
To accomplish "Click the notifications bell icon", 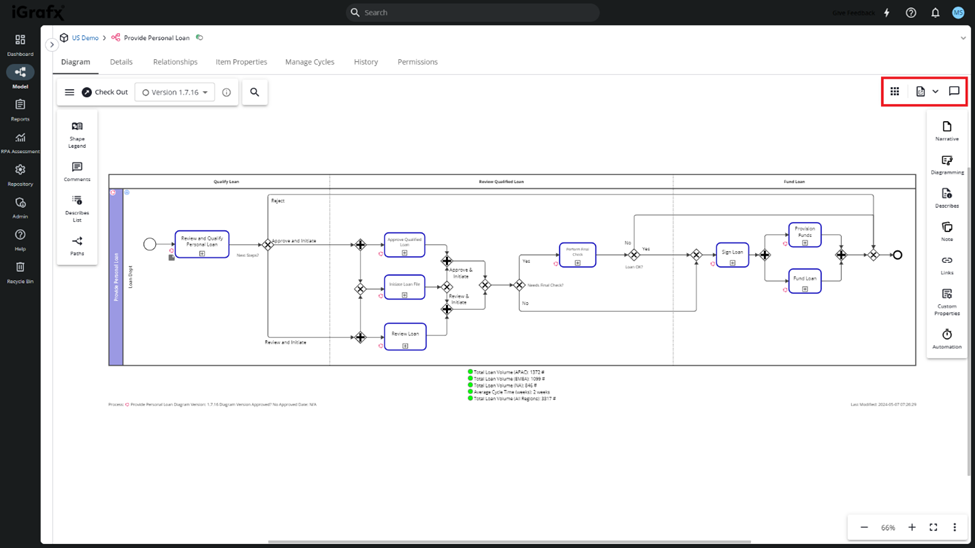I will 935,13.
